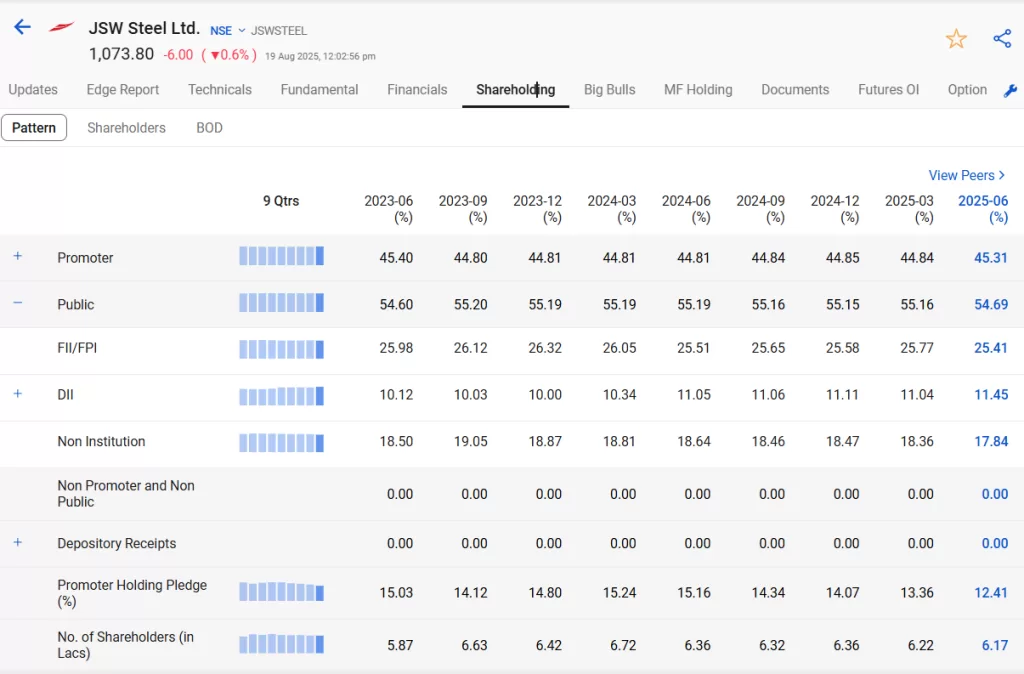The width and height of the screenshot is (1024, 674).
Task: Click the DII 2025-06 value 11.45
Action: tap(991, 394)
